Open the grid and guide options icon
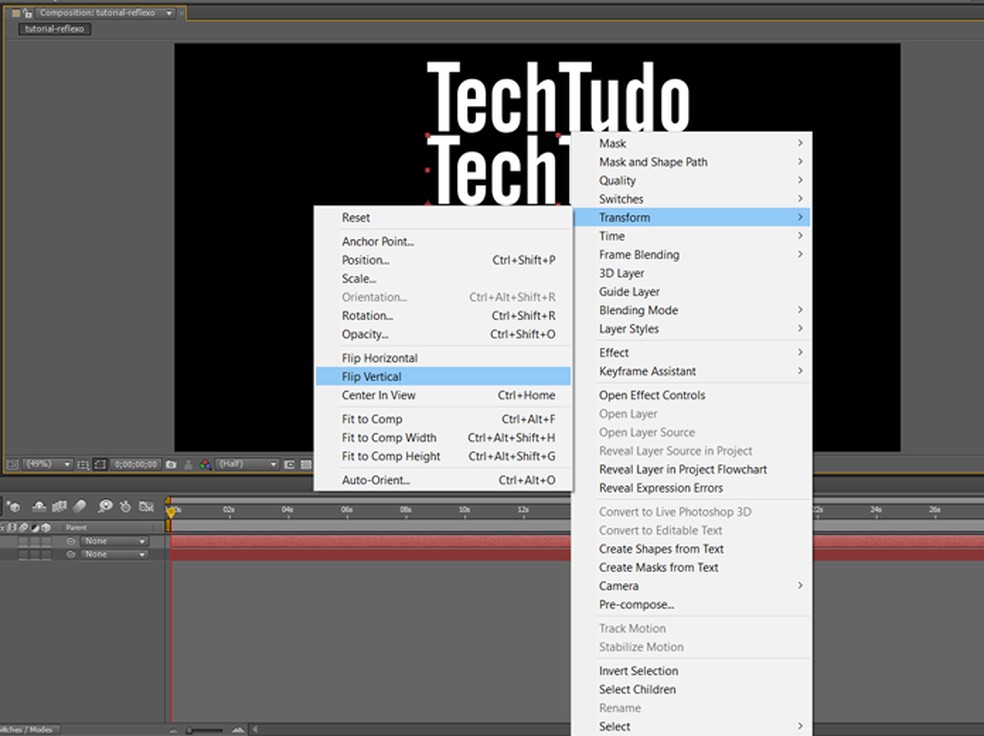Image resolution: width=984 pixels, height=736 pixels. [x=83, y=465]
